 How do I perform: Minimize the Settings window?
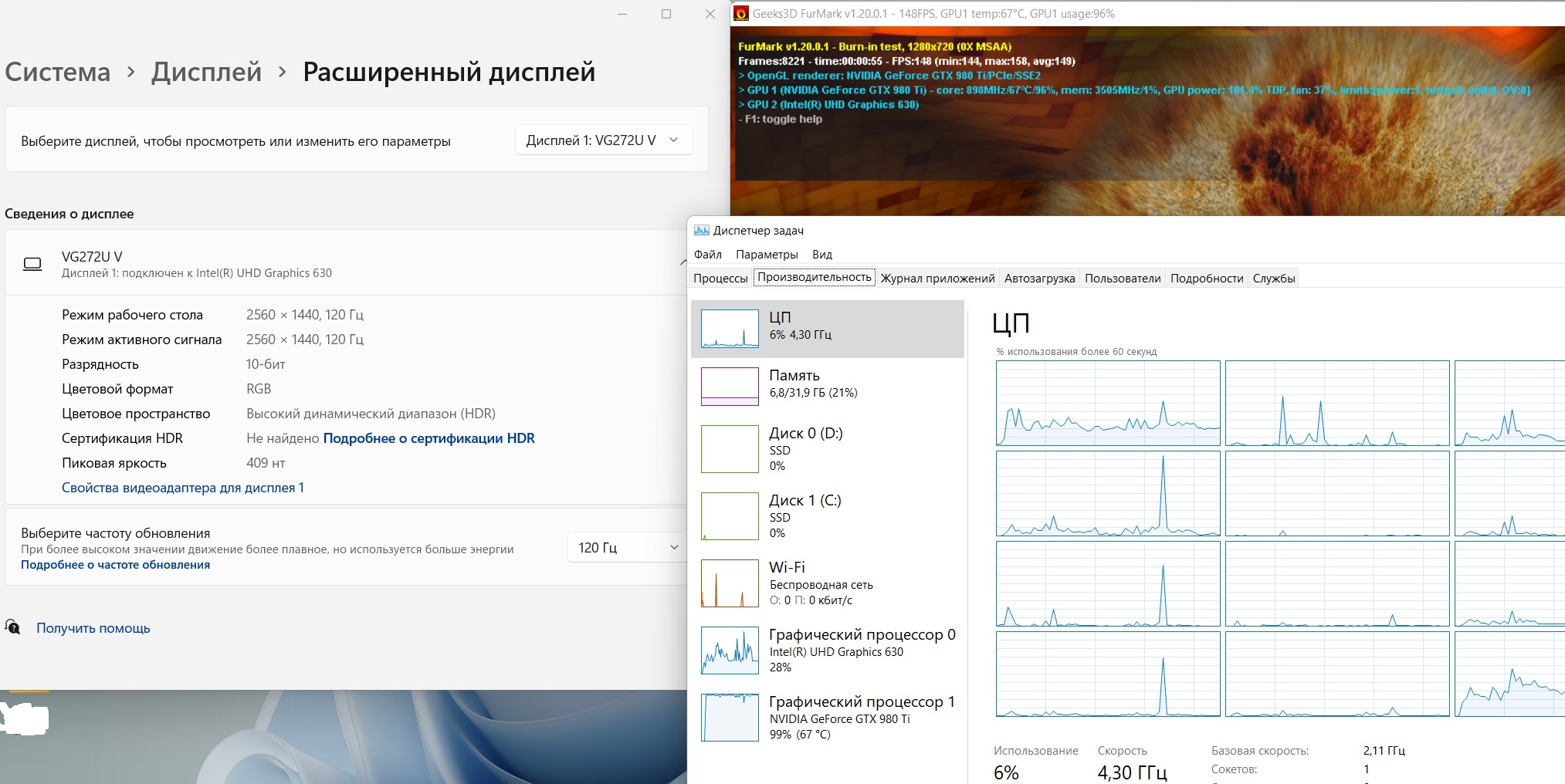point(622,14)
